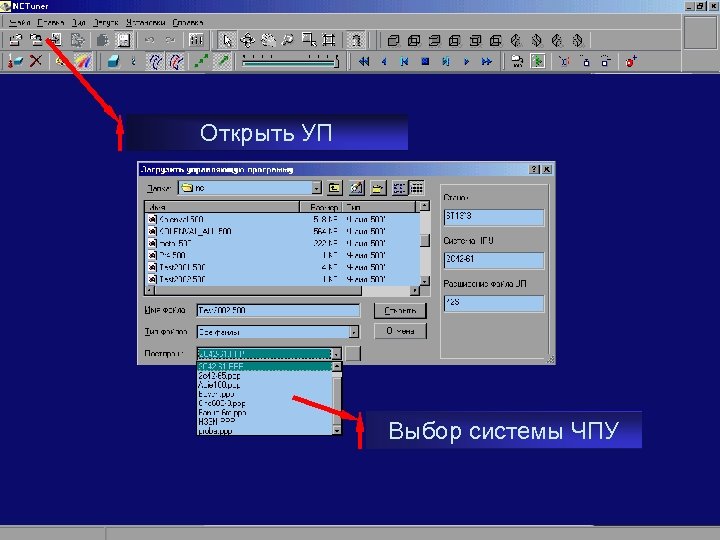720x540 pixels.
Task: Click the solid green arrow icon
Action: click(224, 61)
